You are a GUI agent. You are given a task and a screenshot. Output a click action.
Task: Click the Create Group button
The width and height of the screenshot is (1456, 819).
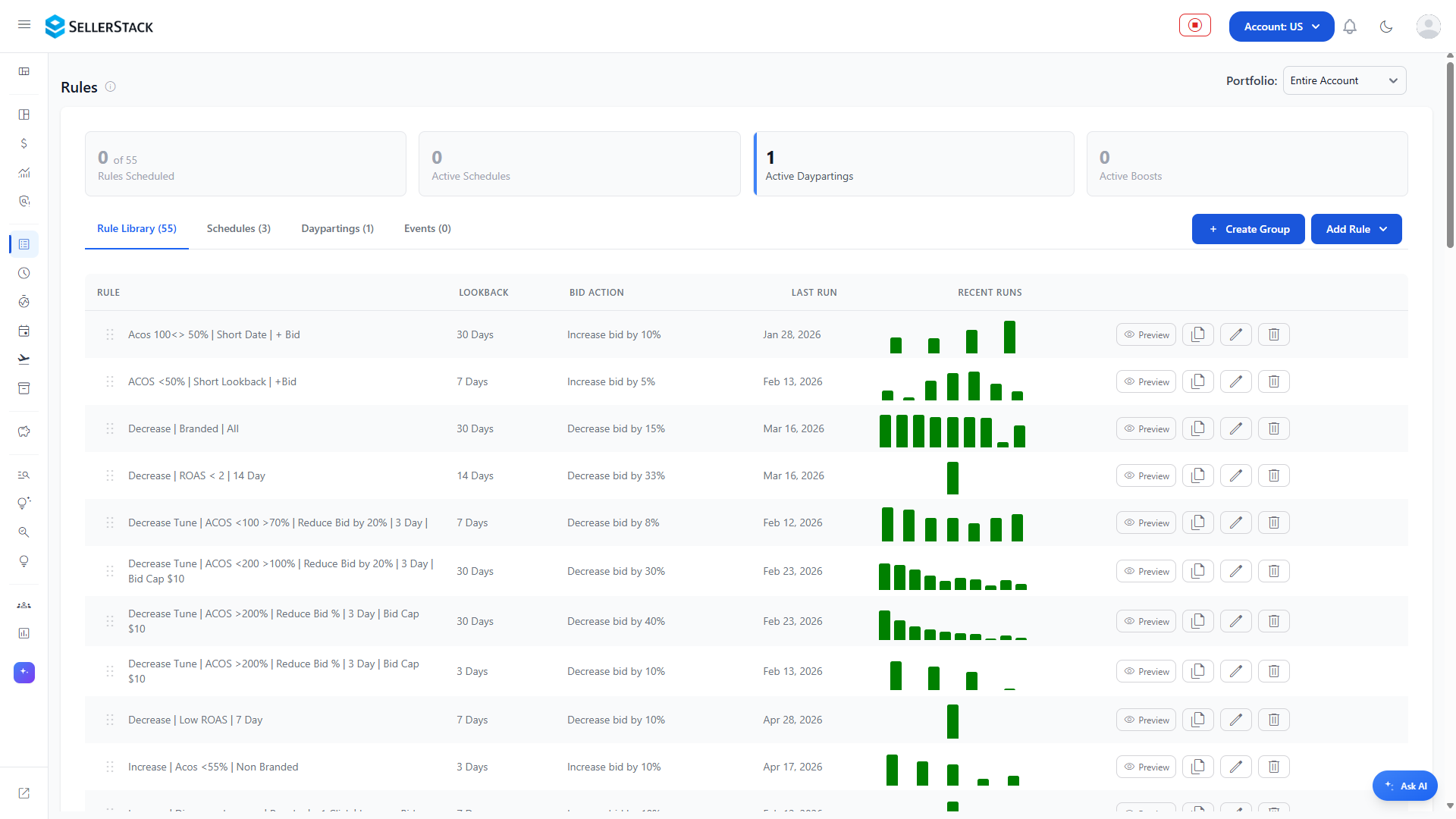point(1248,229)
